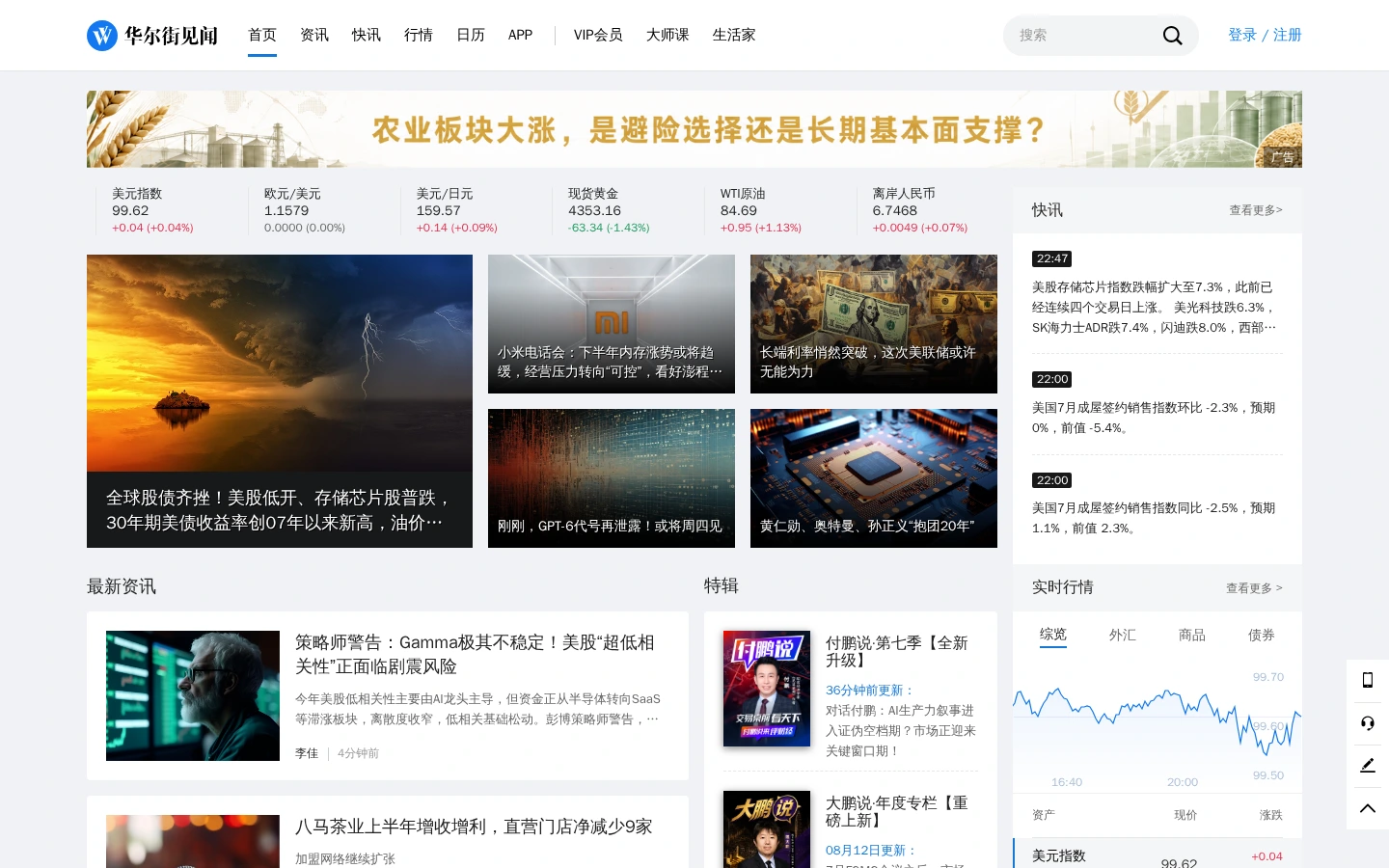Open the 行情 nav item
The height and width of the screenshot is (868, 1389).
419,35
